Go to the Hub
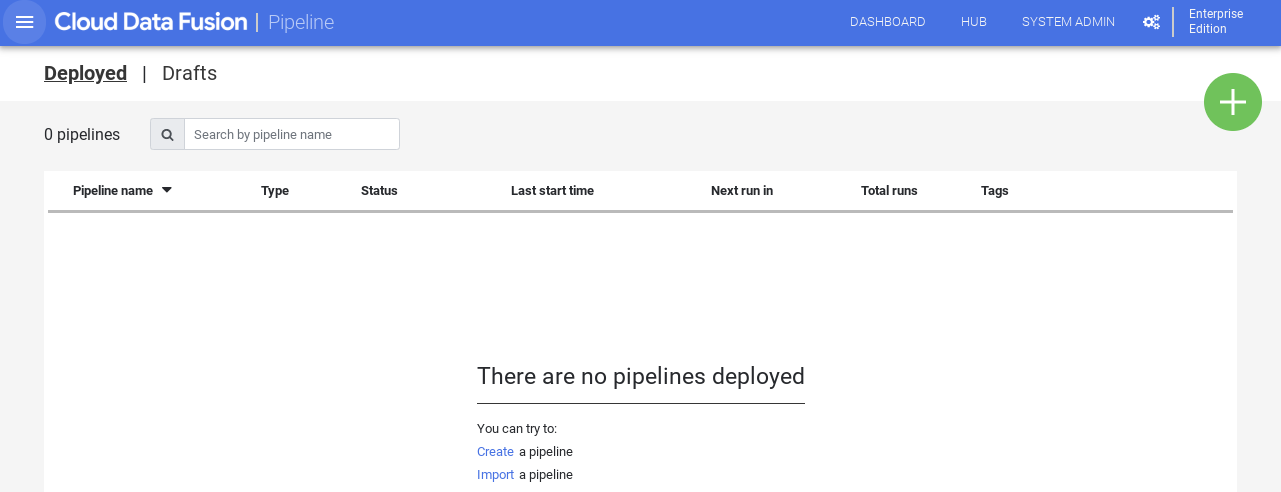Viewport: 1281px width, 492px height. pos(973,22)
